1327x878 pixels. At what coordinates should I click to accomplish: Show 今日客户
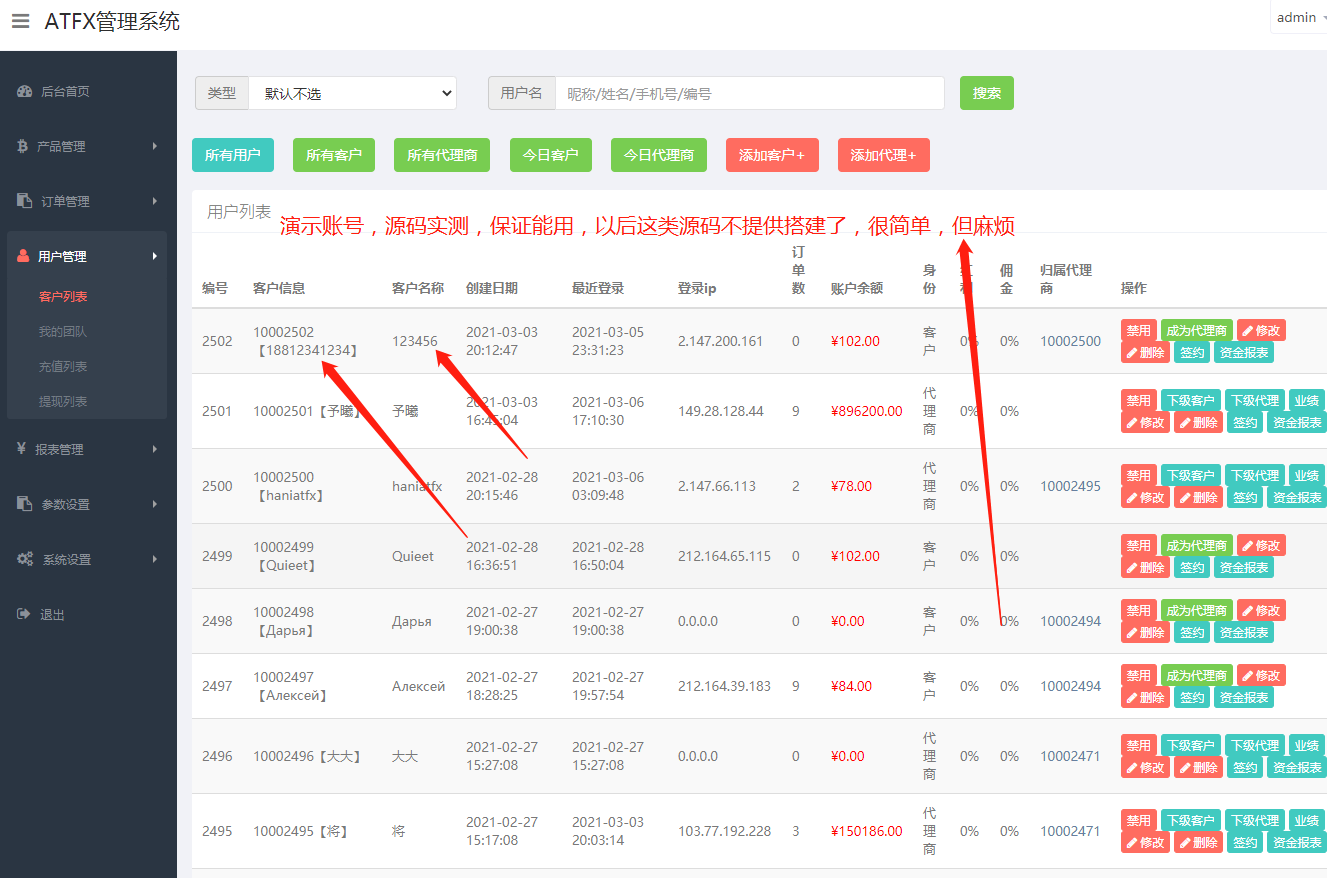[551, 155]
